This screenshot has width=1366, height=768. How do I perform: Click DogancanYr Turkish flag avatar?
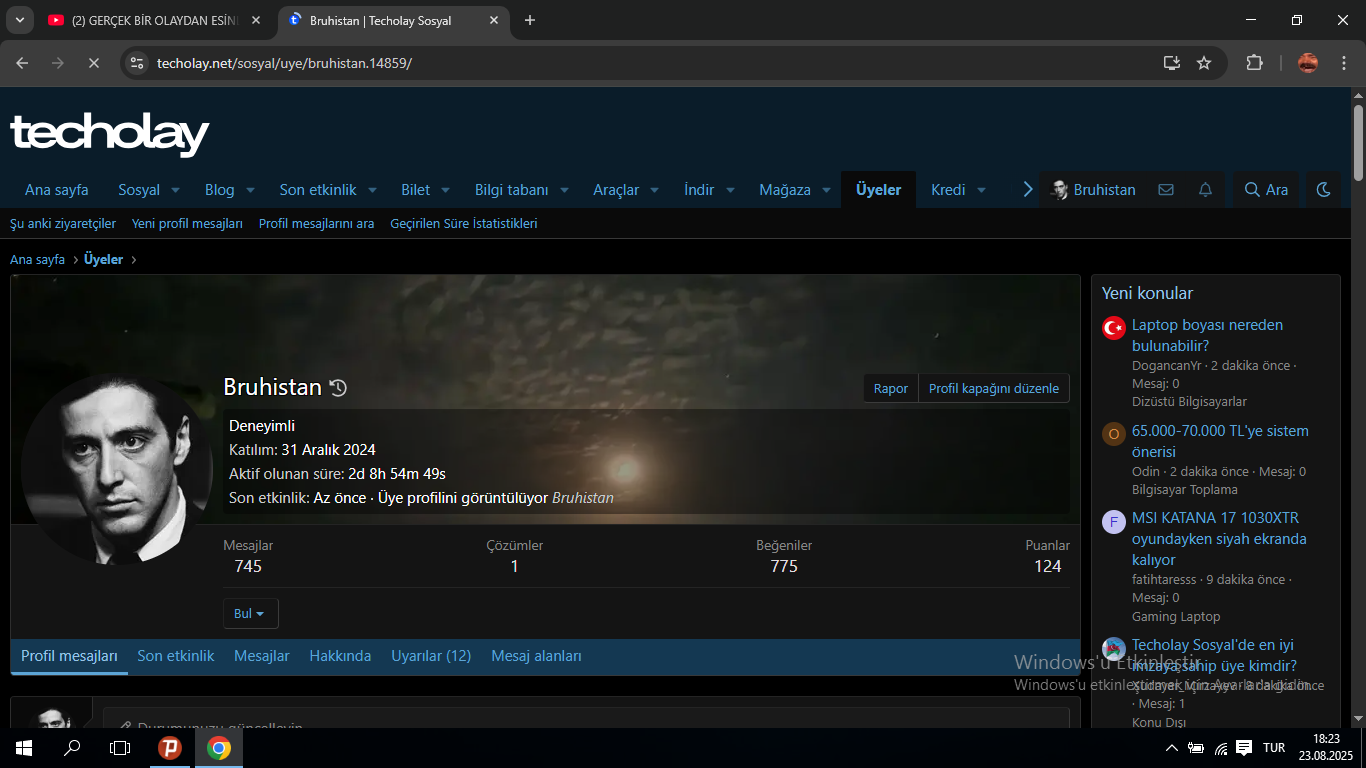[1114, 328]
